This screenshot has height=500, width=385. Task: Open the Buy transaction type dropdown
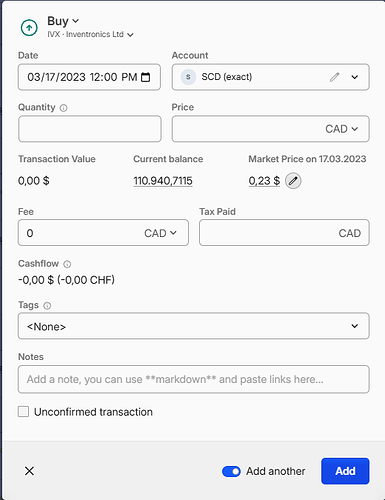63,21
